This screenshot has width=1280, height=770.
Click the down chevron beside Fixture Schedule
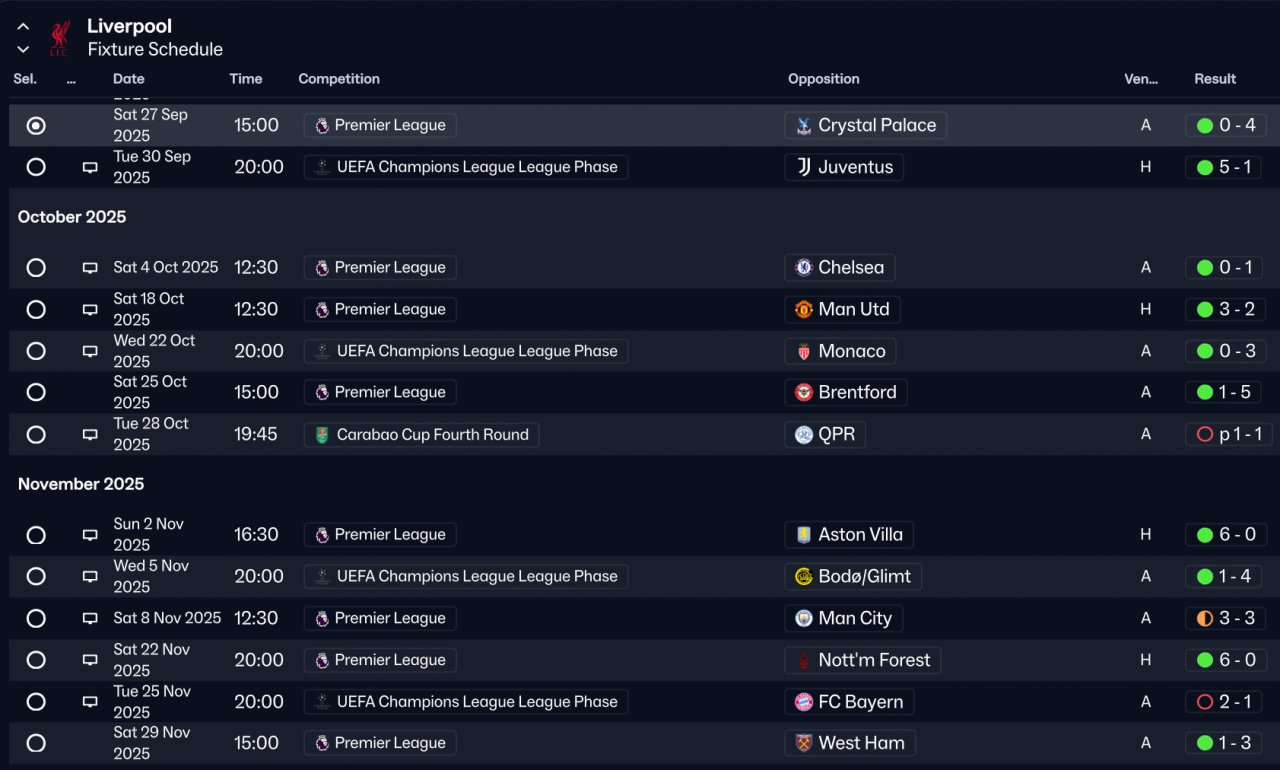point(23,49)
